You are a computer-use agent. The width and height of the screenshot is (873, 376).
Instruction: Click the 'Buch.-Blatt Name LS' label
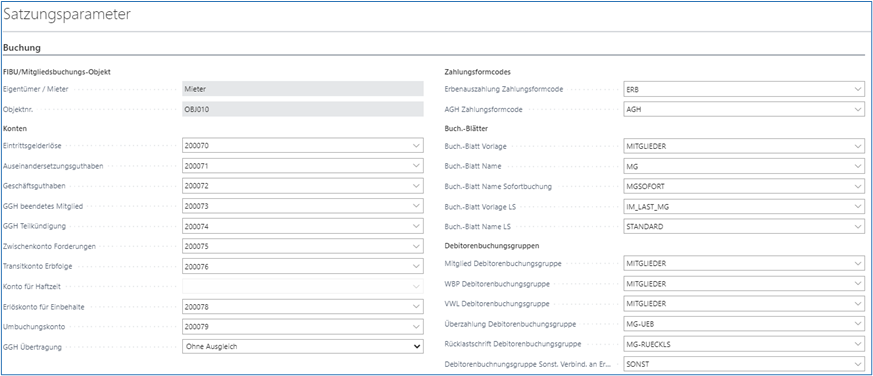478,227
